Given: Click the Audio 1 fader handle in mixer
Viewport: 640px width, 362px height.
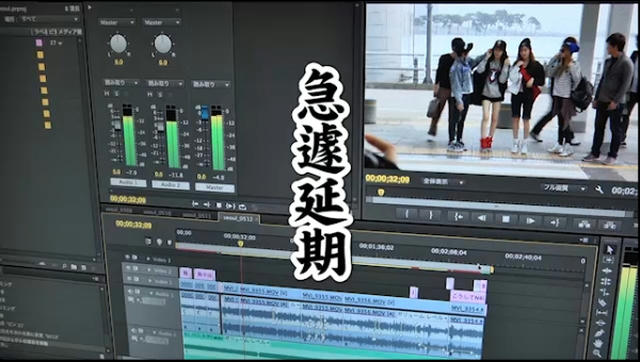Looking at the screenshot, I should (x=117, y=125).
